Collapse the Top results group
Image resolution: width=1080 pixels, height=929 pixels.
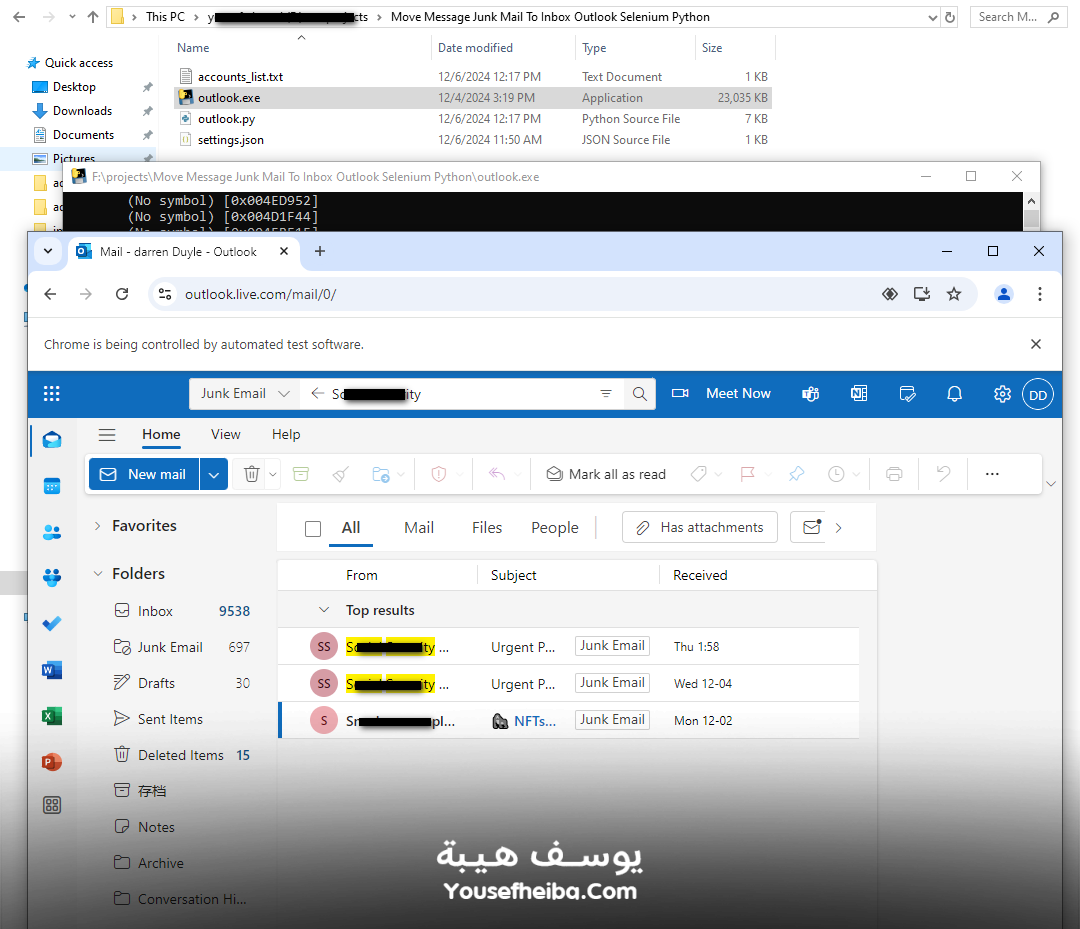(324, 609)
